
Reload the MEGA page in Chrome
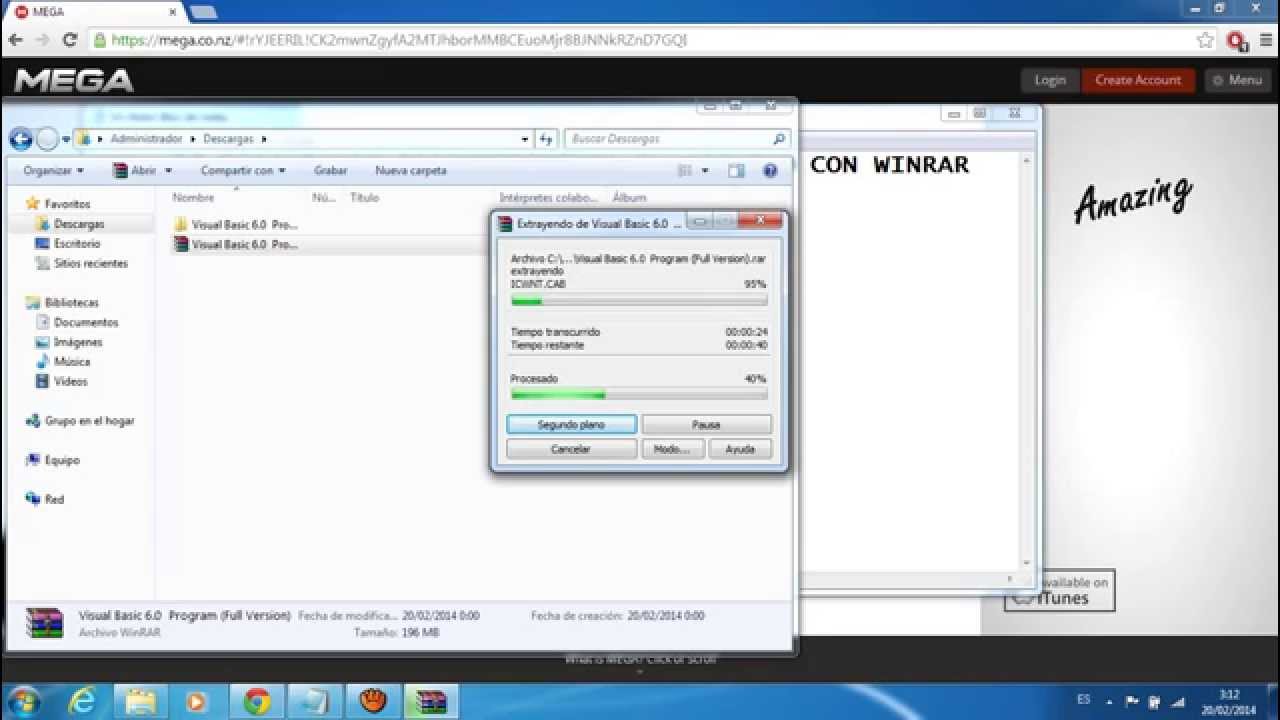point(70,40)
